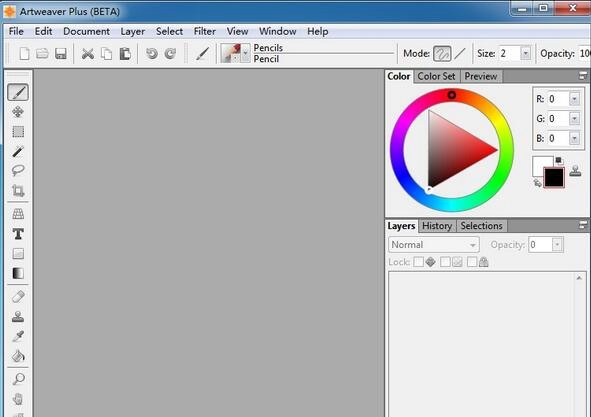Choose the Stamp clone tool
591x417 pixels.
18,316
